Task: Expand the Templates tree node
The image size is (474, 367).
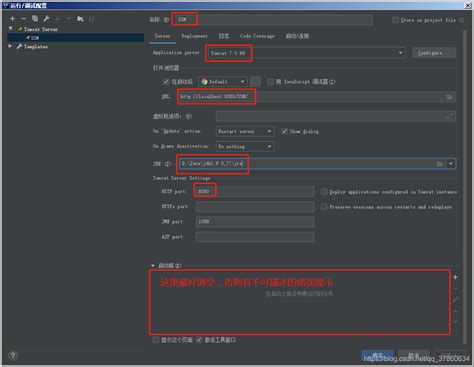Action: 10,46
